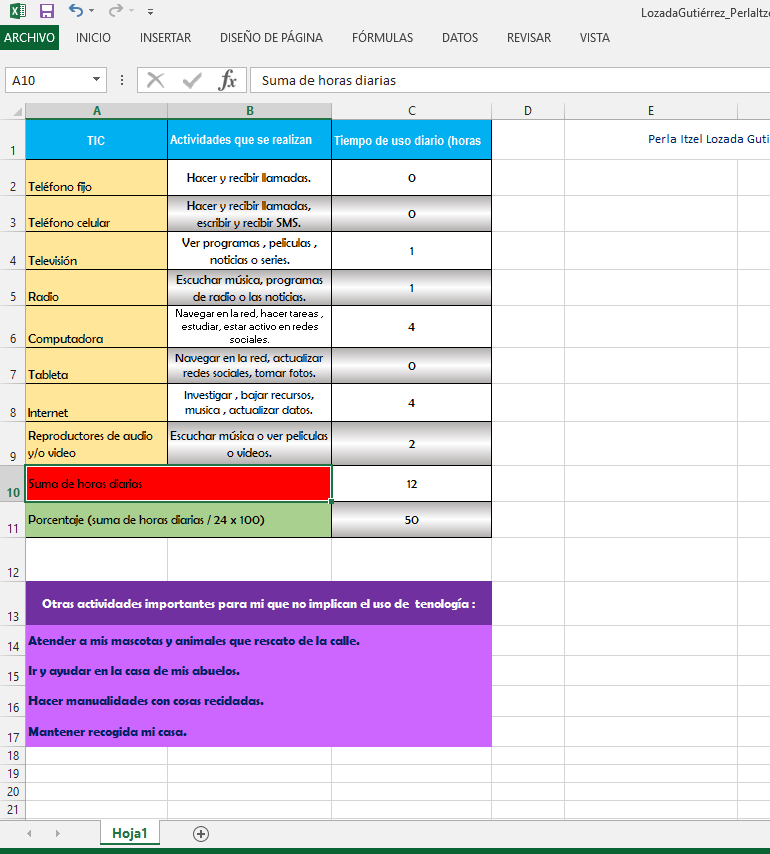This screenshot has height=854, width=770.
Task: Open the REVISAR ribbon tab
Action: [x=529, y=38]
